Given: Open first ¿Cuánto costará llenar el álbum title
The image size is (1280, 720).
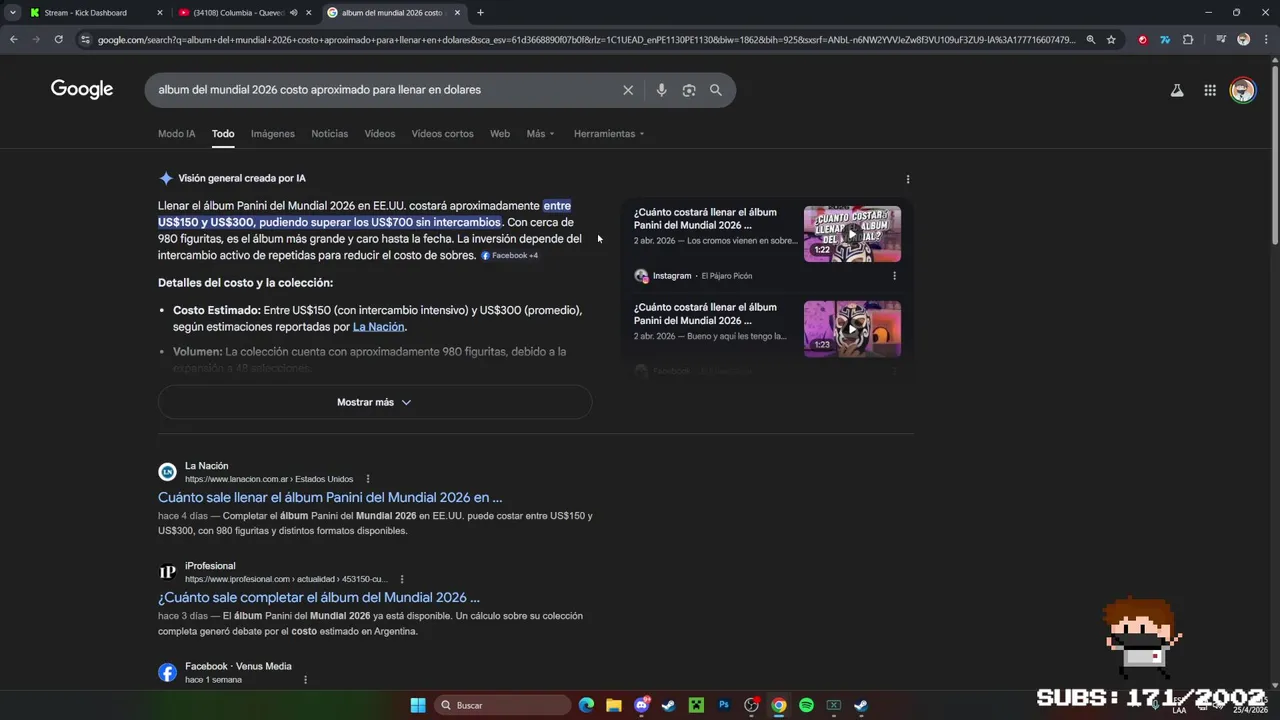Looking at the screenshot, I should click(705, 219).
